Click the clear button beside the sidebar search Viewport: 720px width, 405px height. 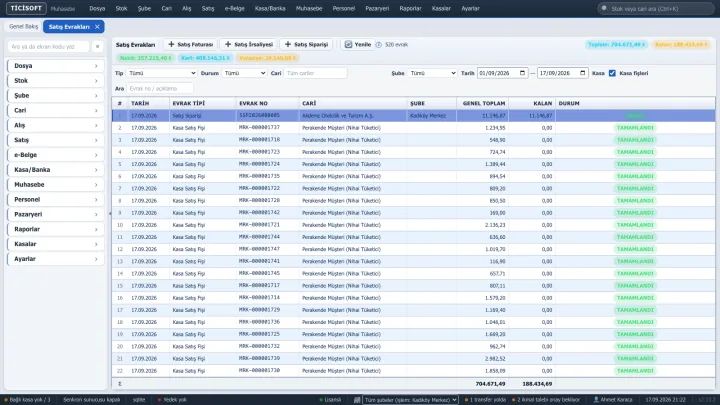97,46
